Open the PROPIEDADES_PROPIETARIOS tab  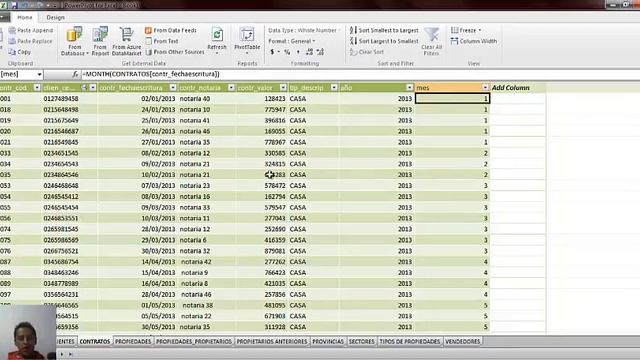194,341
